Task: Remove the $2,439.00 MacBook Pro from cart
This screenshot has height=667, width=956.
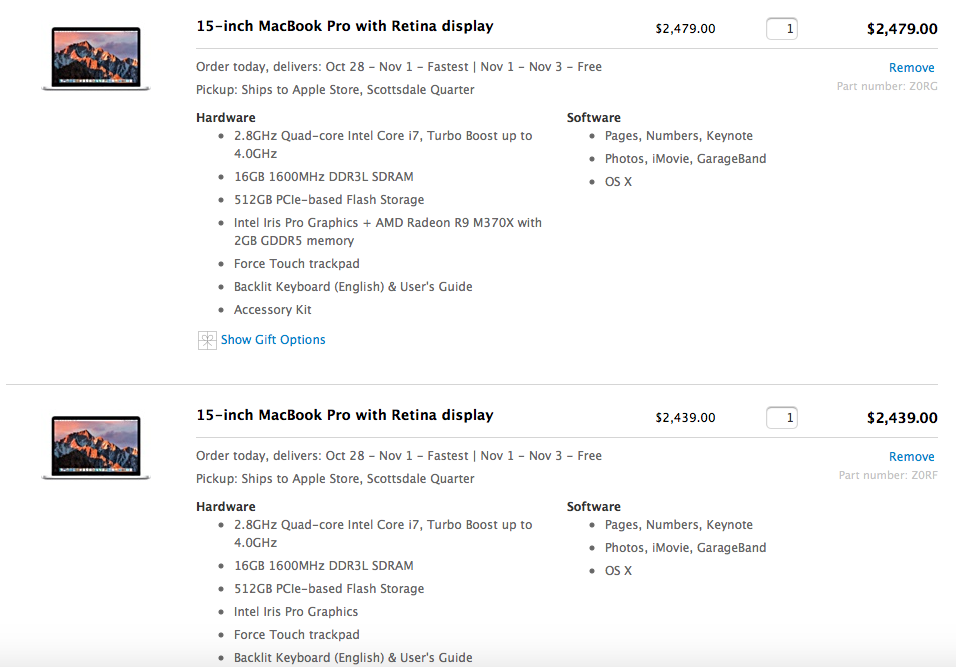Action: [911, 457]
